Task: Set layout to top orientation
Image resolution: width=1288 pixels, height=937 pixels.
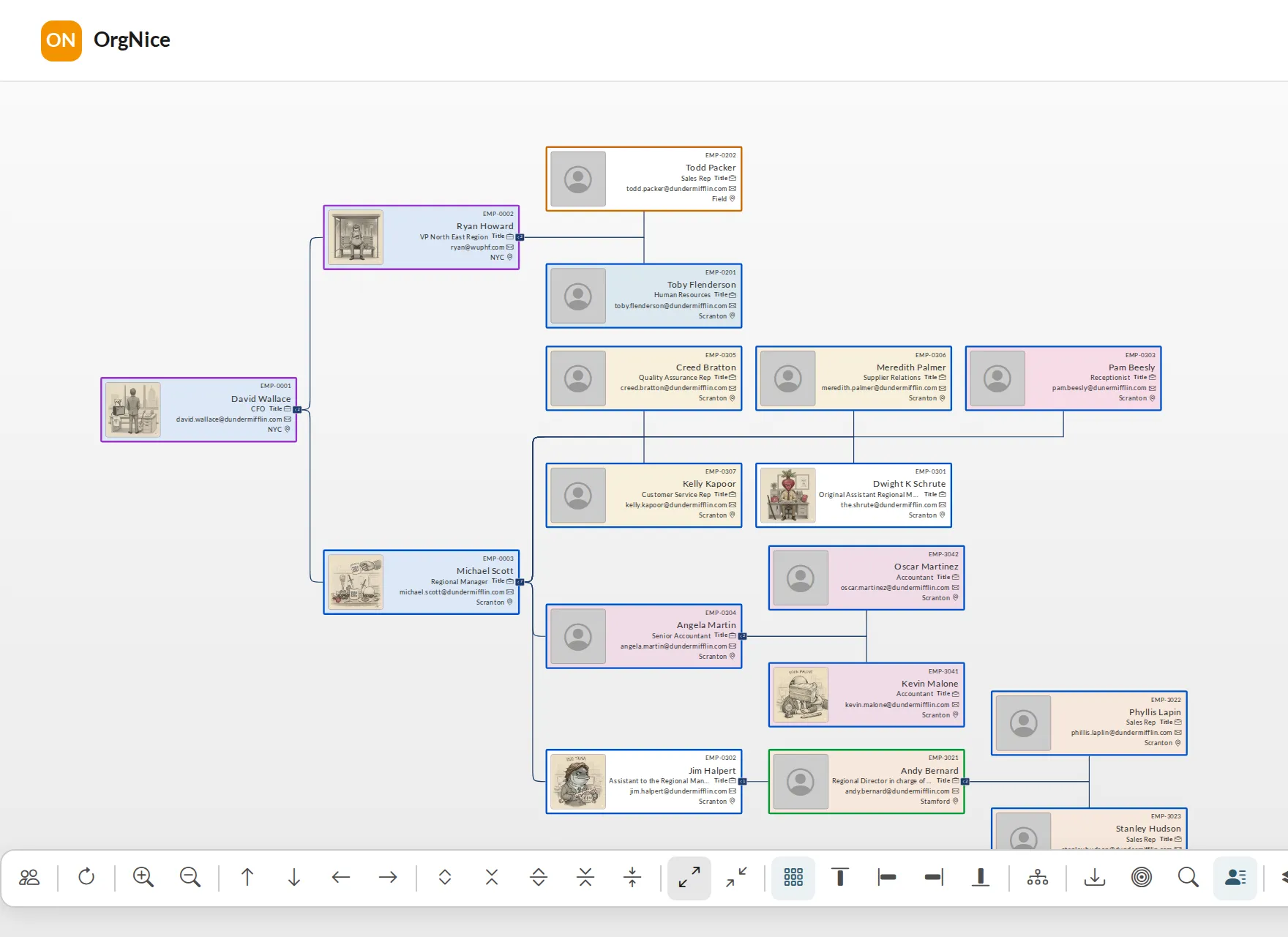Action: click(x=840, y=877)
